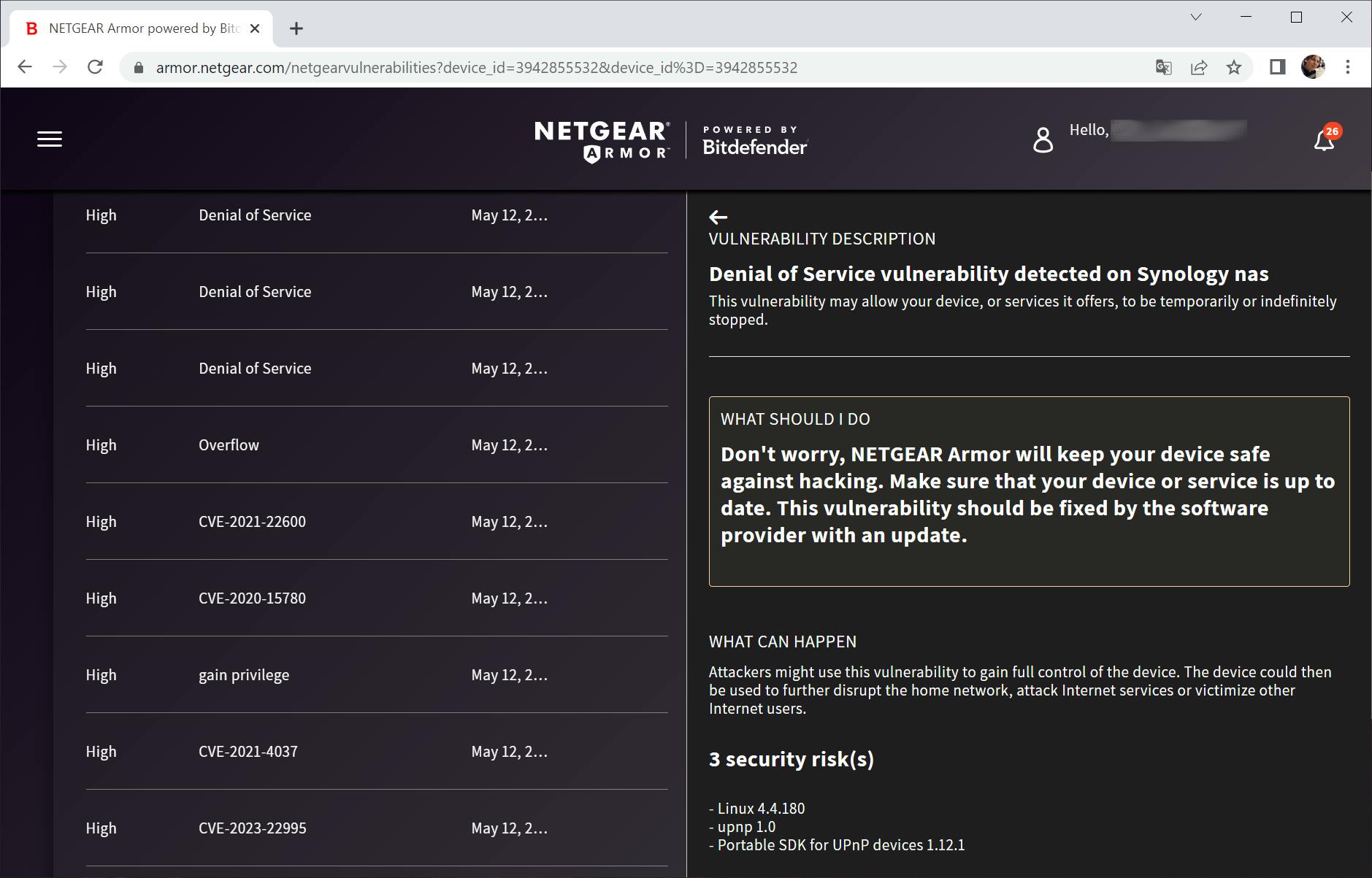Open the notifications bell
Viewport: 1372px width, 878px height.
1324,140
